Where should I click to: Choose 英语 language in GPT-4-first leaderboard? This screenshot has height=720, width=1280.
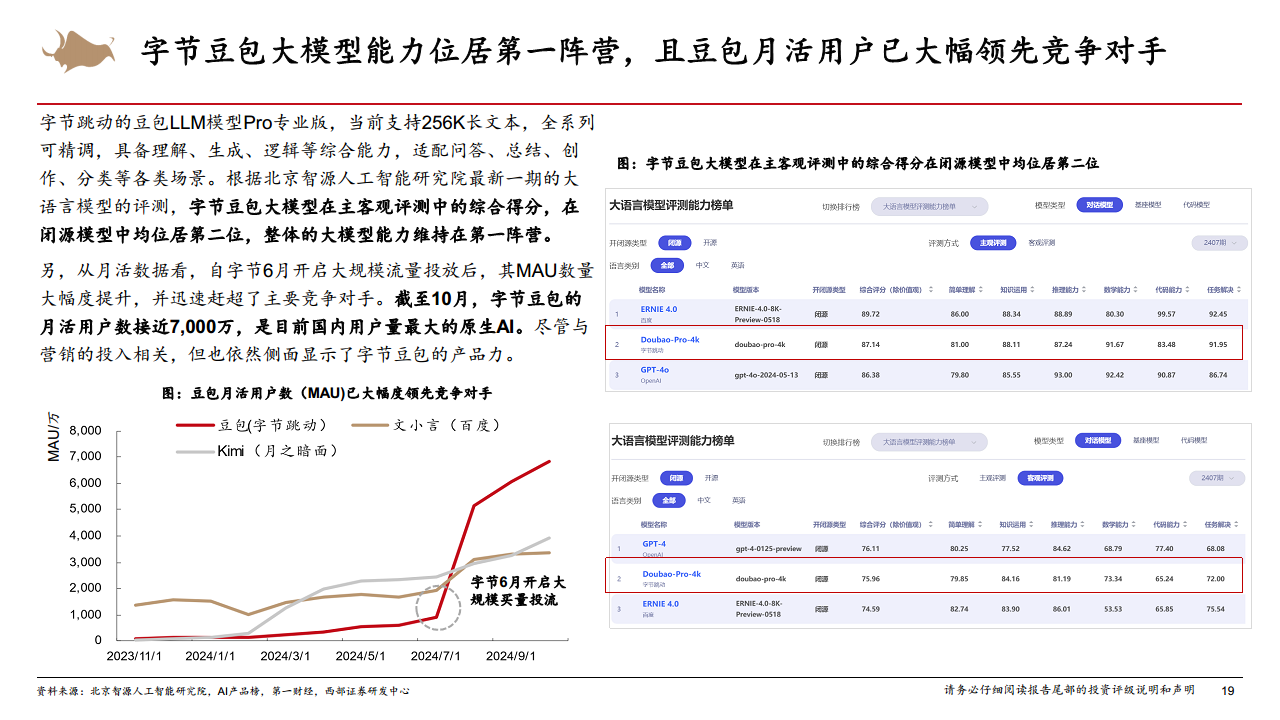pos(738,500)
